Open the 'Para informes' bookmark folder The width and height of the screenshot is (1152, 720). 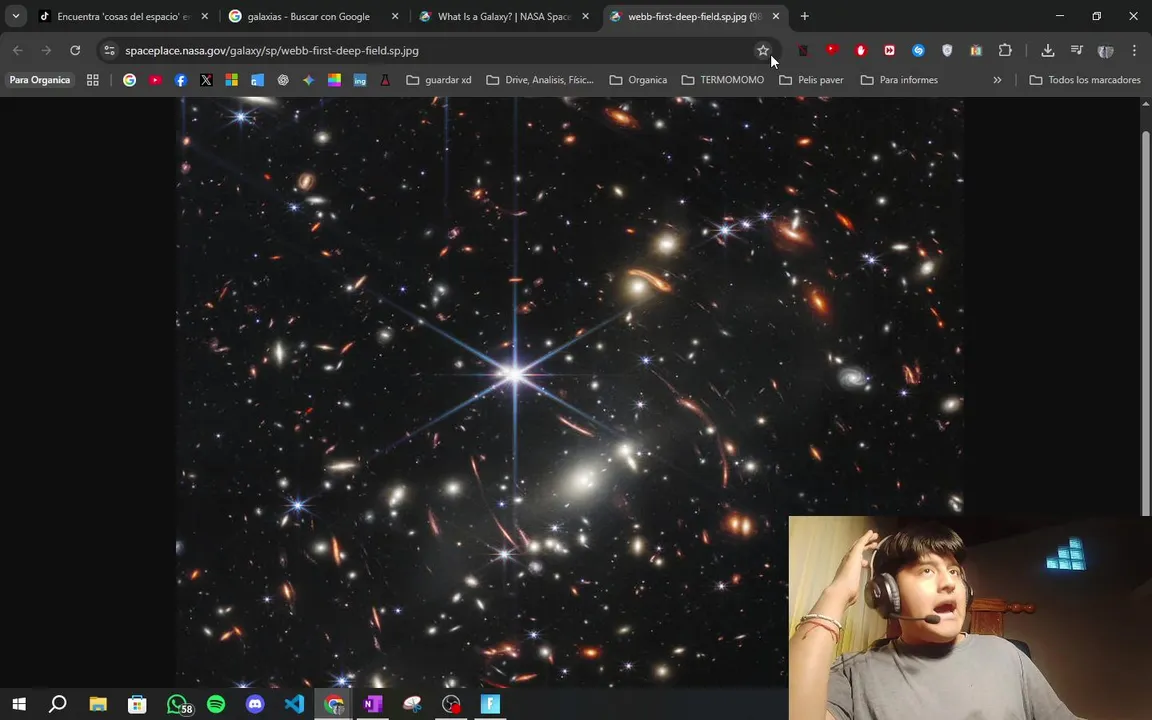[899, 80]
